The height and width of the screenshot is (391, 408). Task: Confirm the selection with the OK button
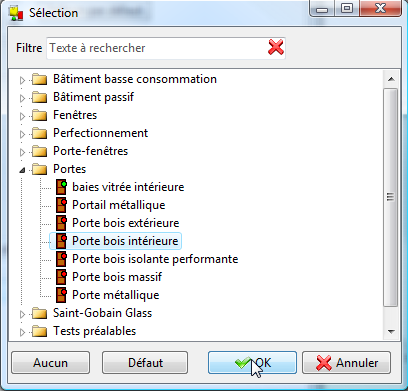point(252,363)
